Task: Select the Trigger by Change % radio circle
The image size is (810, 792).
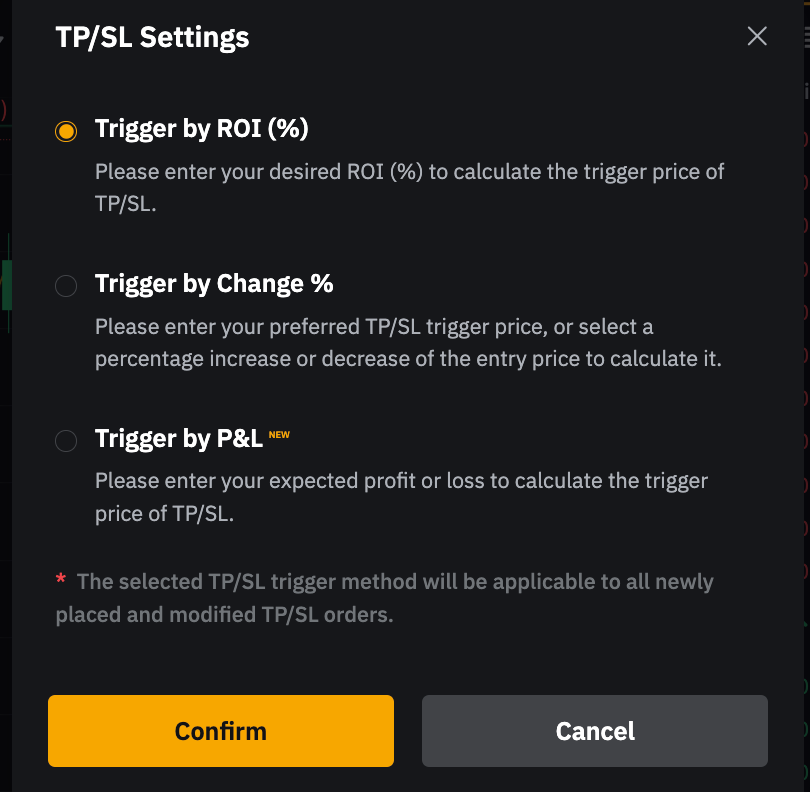Action: (66, 286)
